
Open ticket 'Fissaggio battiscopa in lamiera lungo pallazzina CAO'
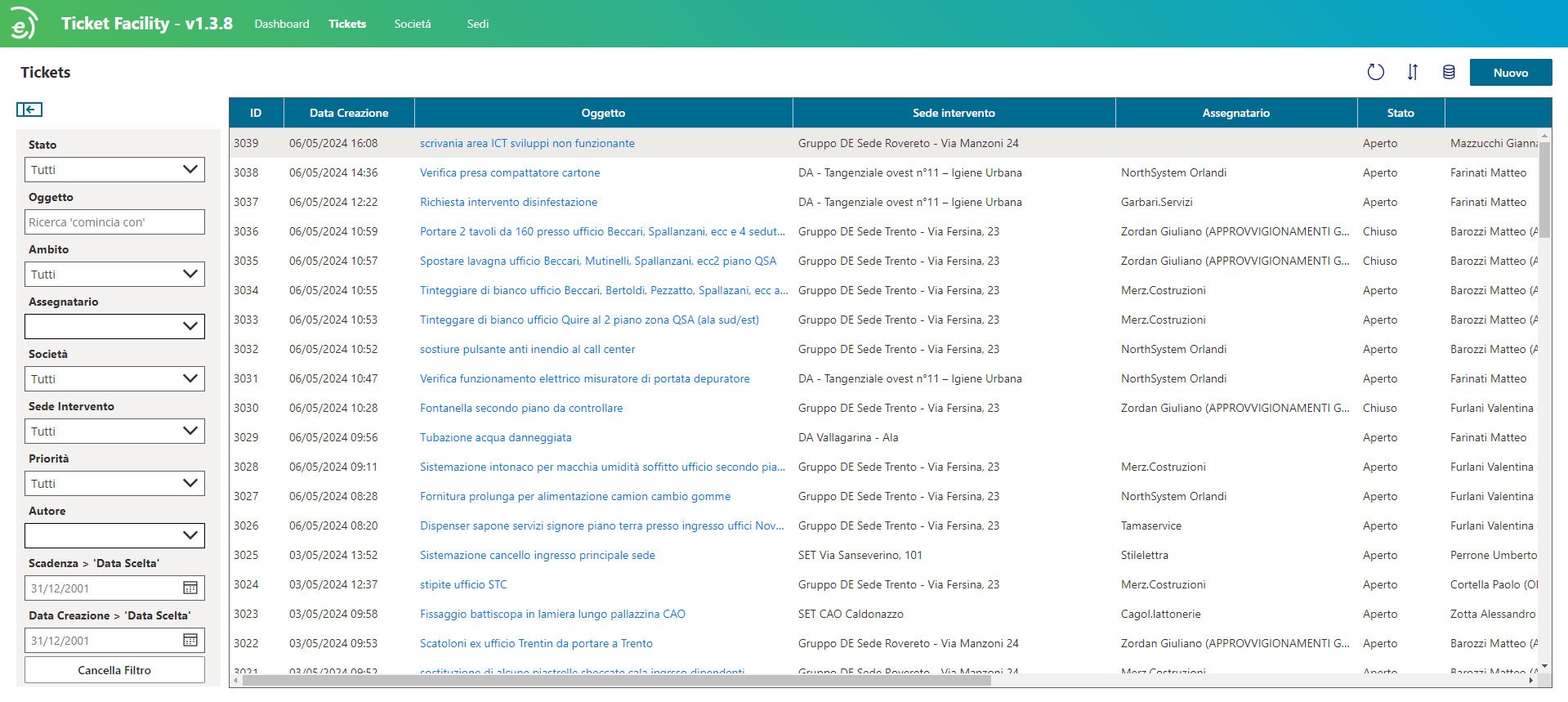[552, 614]
